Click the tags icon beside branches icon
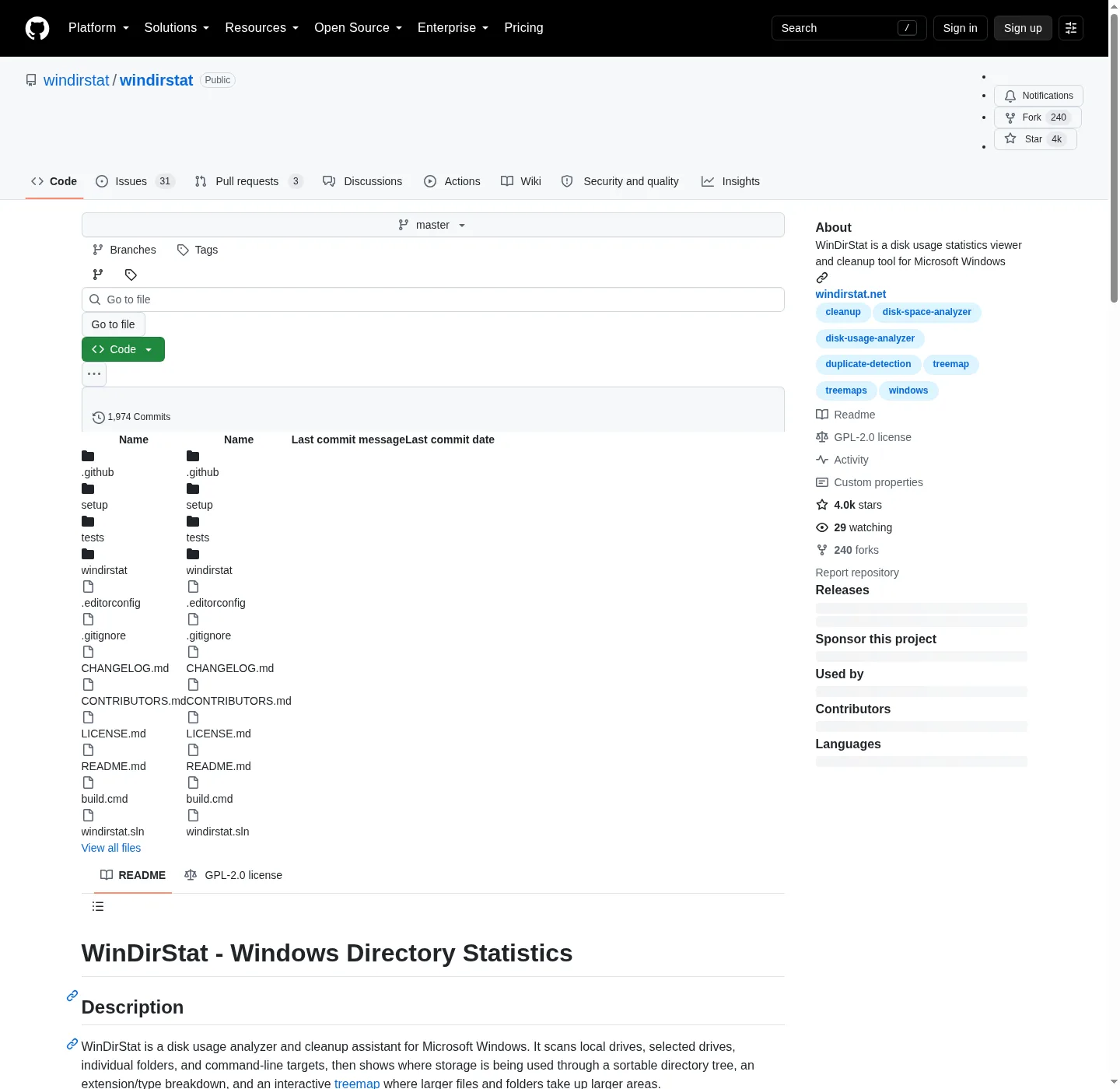 click(131, 275)
